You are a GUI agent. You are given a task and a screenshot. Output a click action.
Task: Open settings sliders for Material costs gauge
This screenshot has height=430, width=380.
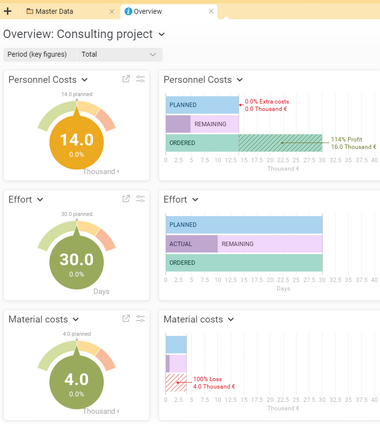tap(140, 319)
